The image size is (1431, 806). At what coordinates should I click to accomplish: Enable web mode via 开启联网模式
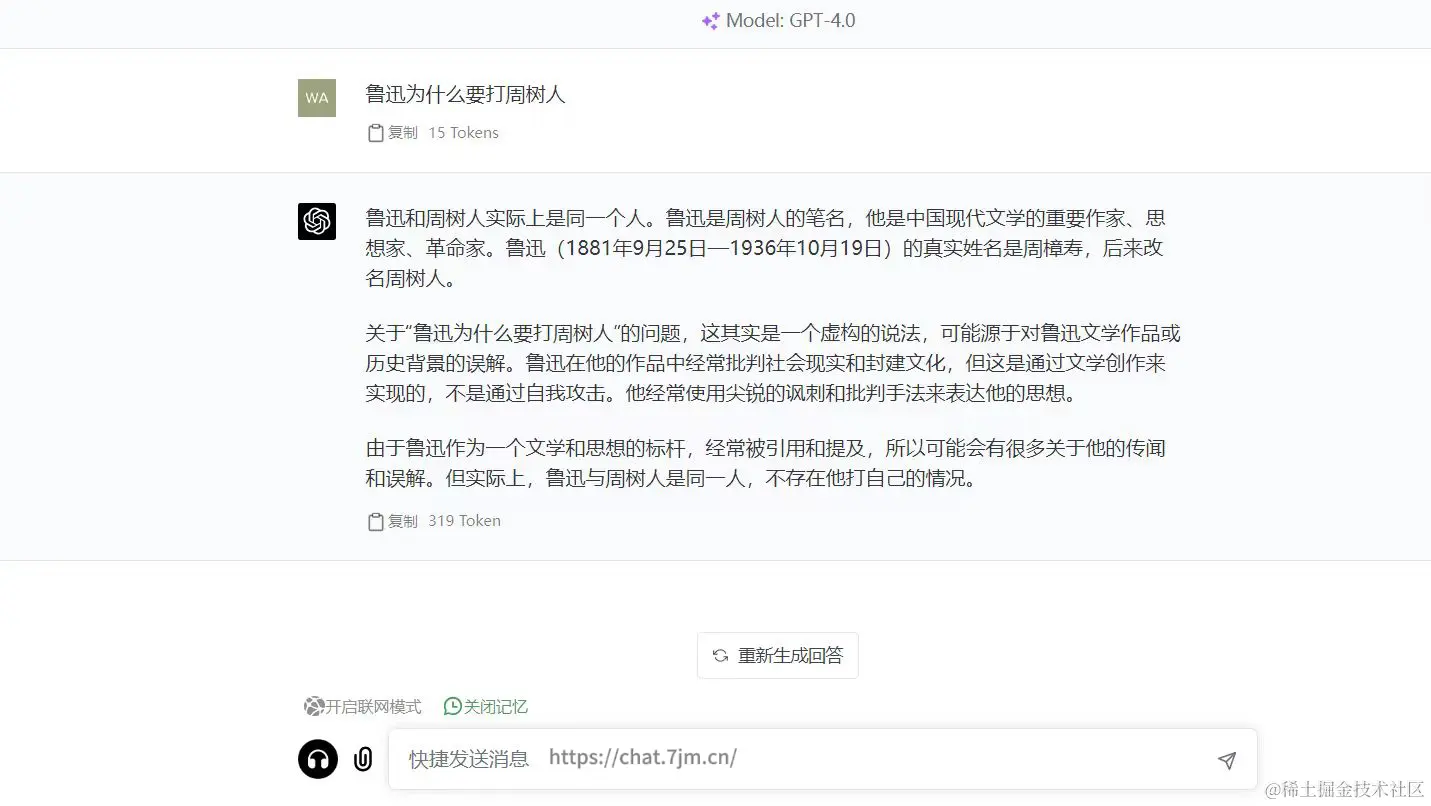(363, 707)
